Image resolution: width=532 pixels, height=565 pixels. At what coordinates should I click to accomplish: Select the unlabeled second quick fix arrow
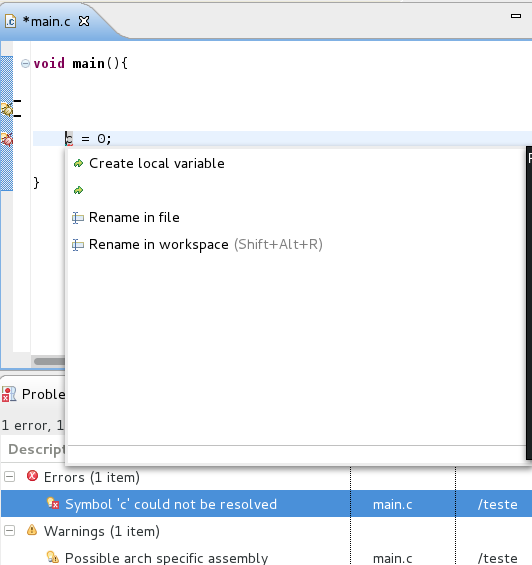(78, 190)
